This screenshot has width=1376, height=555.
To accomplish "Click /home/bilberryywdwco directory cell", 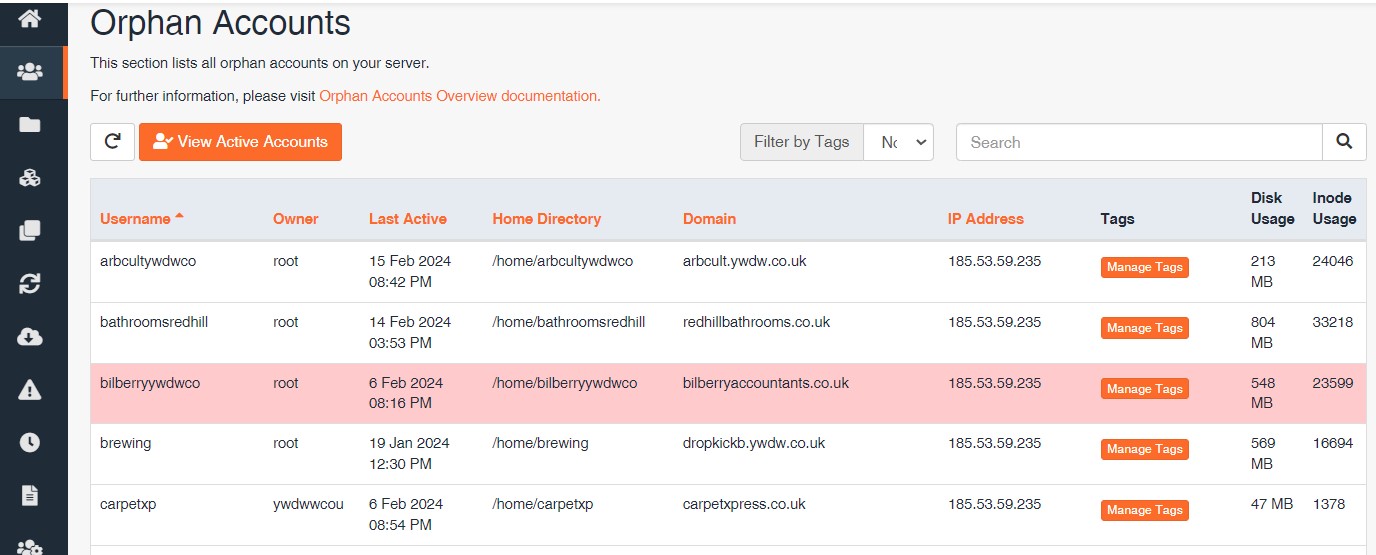I will [564, 383].
